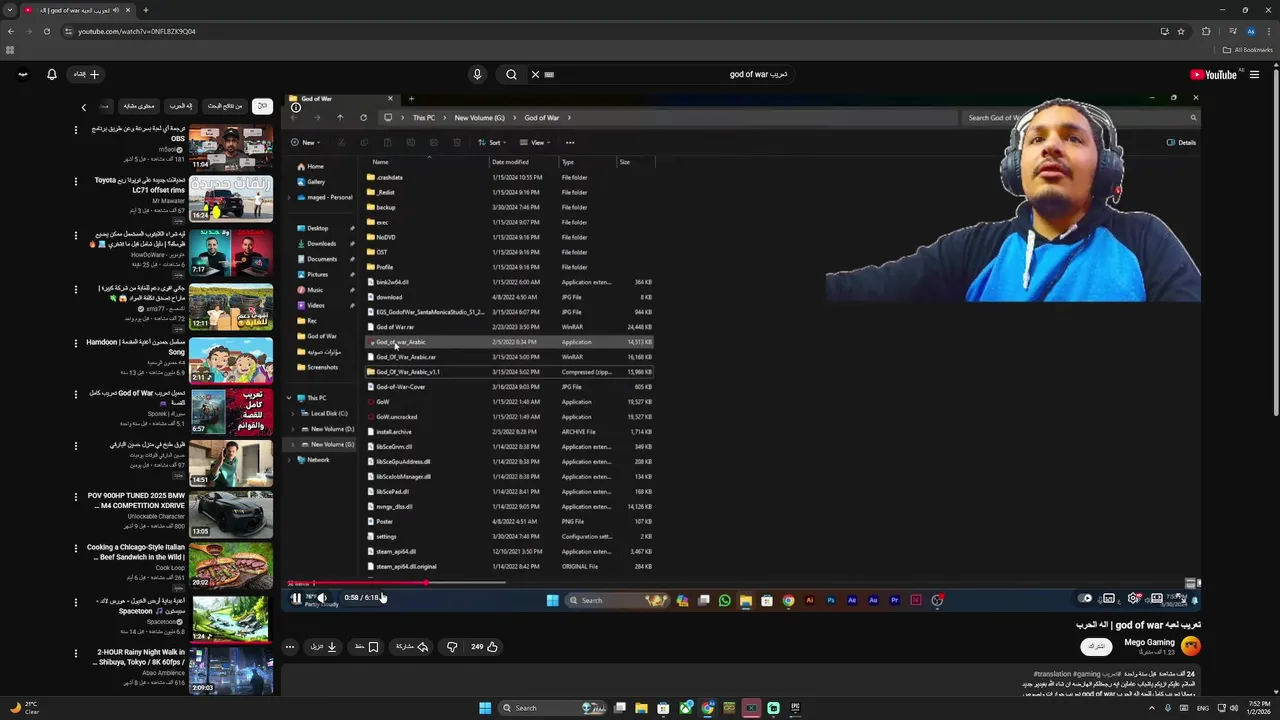
Task: Open Chrome's three-dot menu
Action: [x=1267, y=31]
